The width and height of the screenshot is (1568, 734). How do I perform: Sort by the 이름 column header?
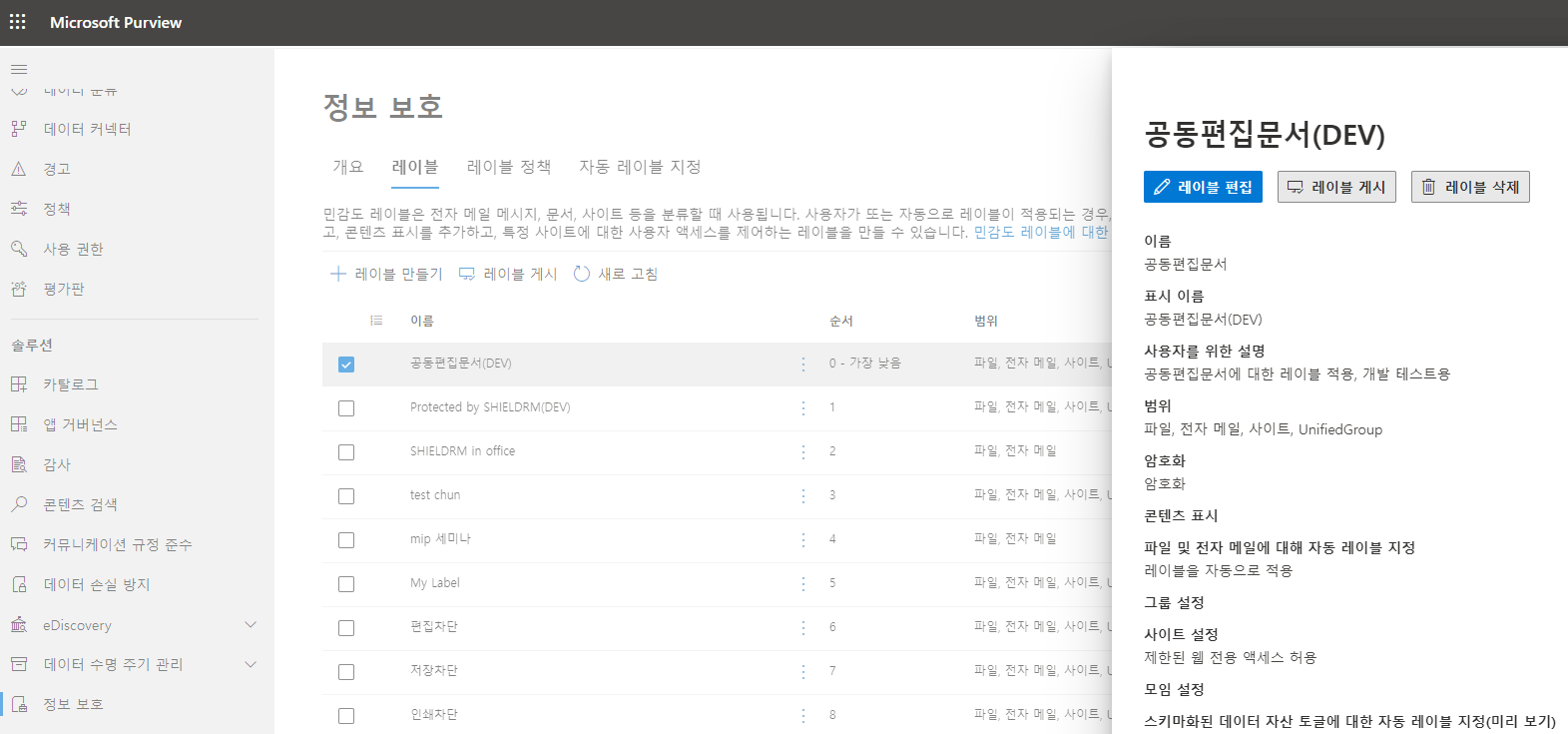[x=422, y=321]
